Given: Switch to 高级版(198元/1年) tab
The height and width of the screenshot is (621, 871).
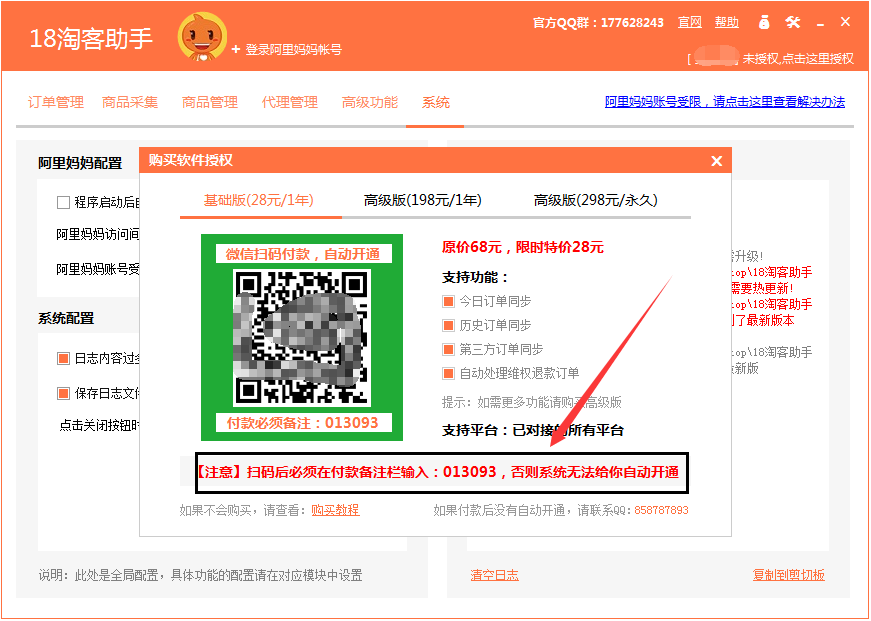Looking at the screenshot, I should (422, 200).
